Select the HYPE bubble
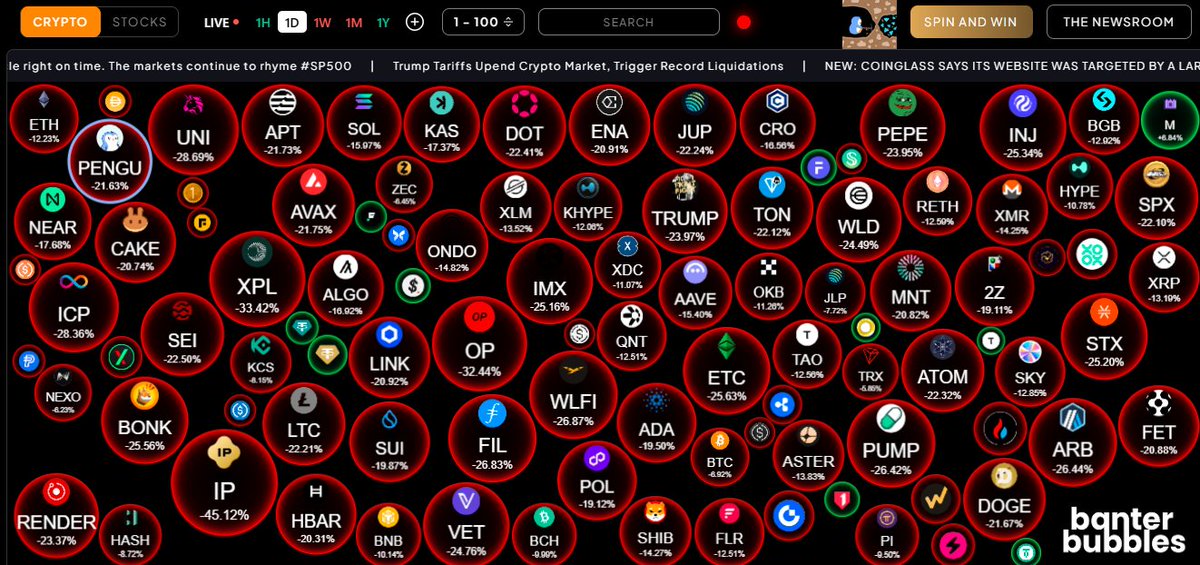The width and height of the screenshot is (1200, 565). pos(1079,186)
